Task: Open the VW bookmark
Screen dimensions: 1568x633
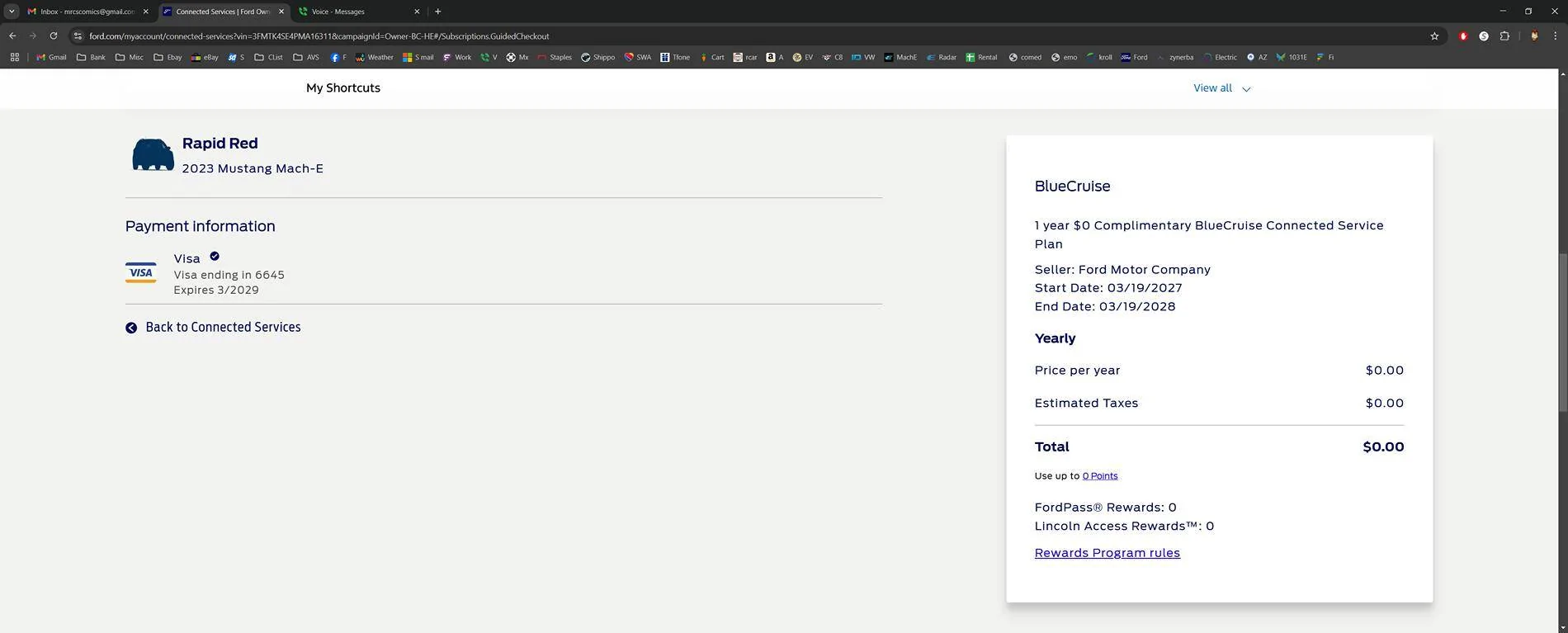Action: pos(863,58)
